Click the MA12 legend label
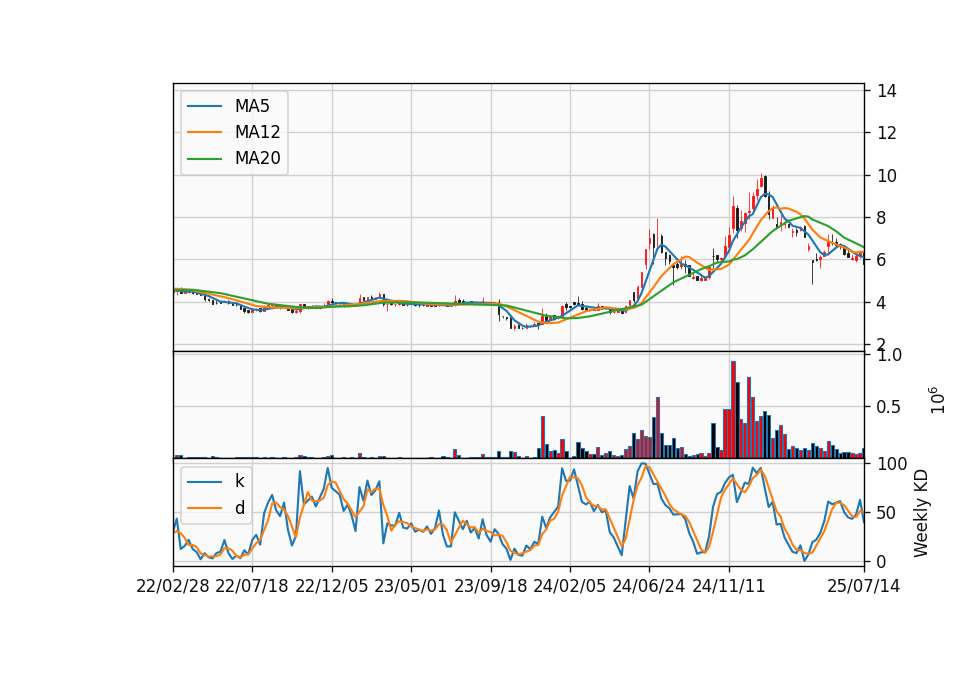960x690 pixels. (257, 132)
